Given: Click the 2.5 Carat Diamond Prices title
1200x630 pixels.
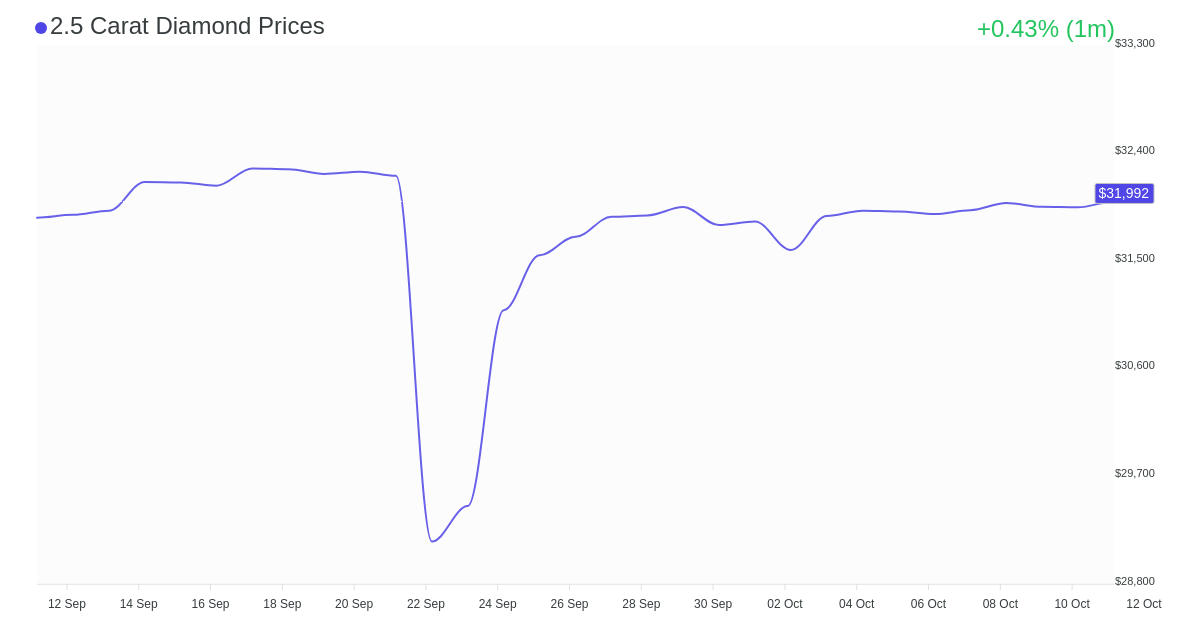Looking at the screenshot, I should click(187, 26).
